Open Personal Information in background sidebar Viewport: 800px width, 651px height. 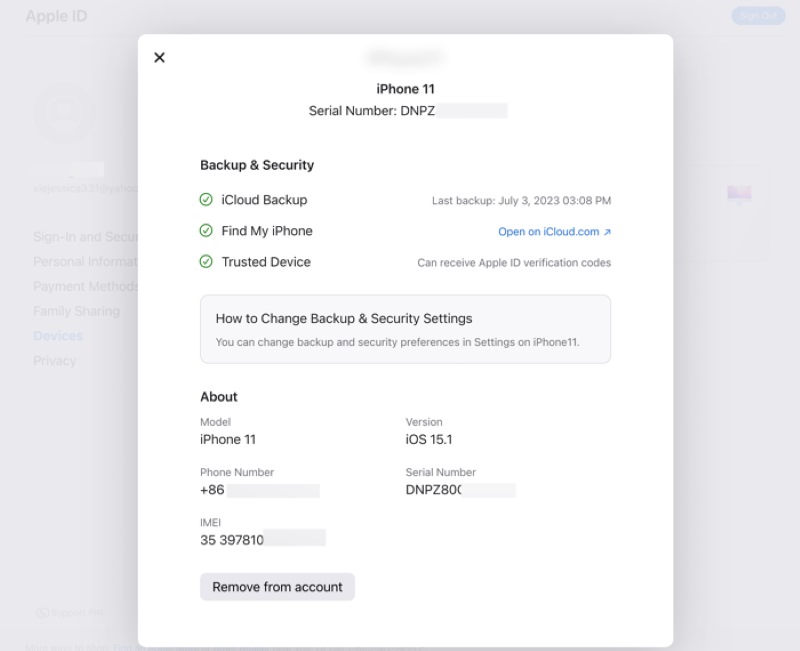click(85, 262)
